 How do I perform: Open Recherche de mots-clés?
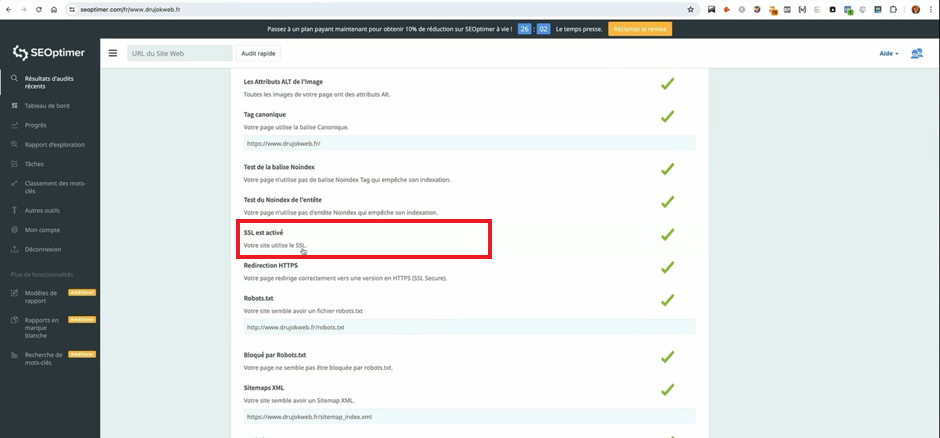43,358
